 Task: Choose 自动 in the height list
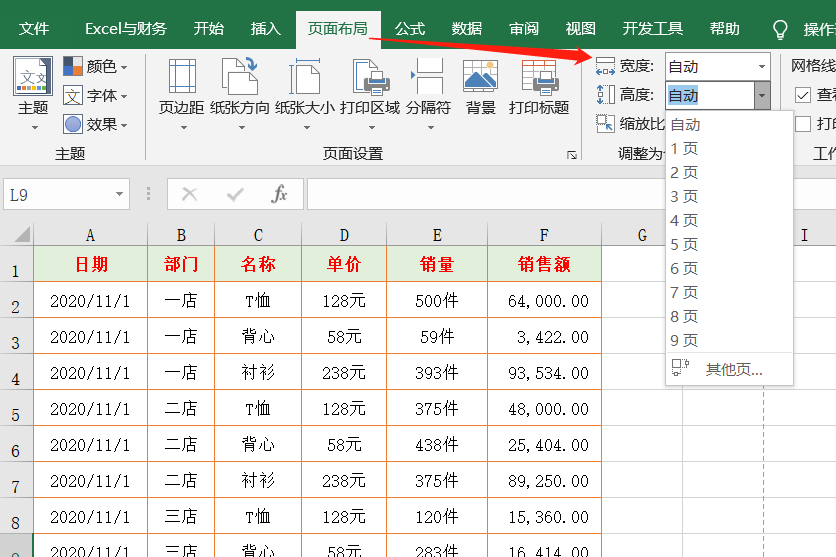point(729,125)
